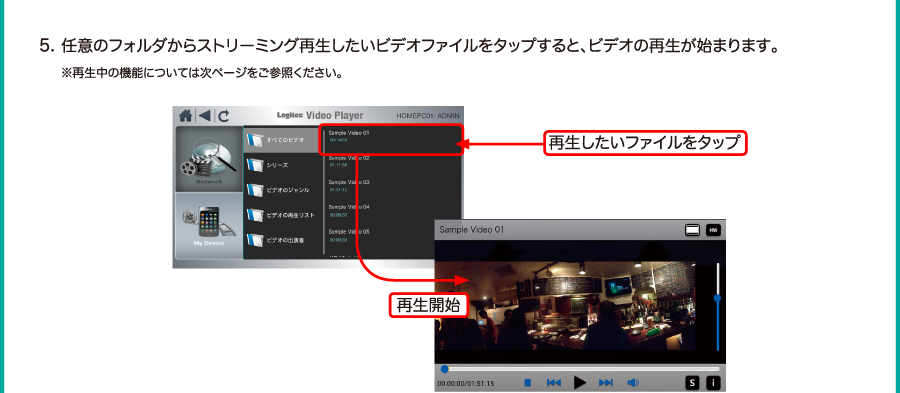Click the vertical volume slider handle

[x=717, y=298]
